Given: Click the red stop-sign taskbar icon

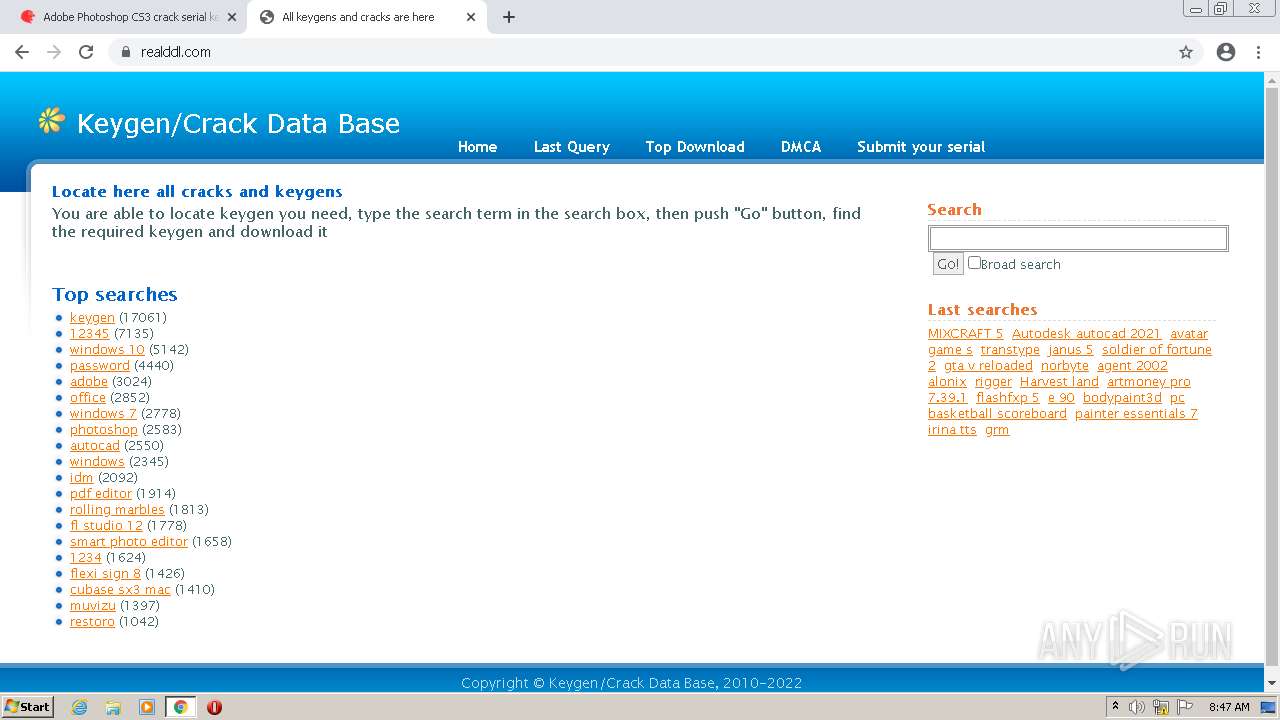Looking at the screenshot, I should 214,707.
